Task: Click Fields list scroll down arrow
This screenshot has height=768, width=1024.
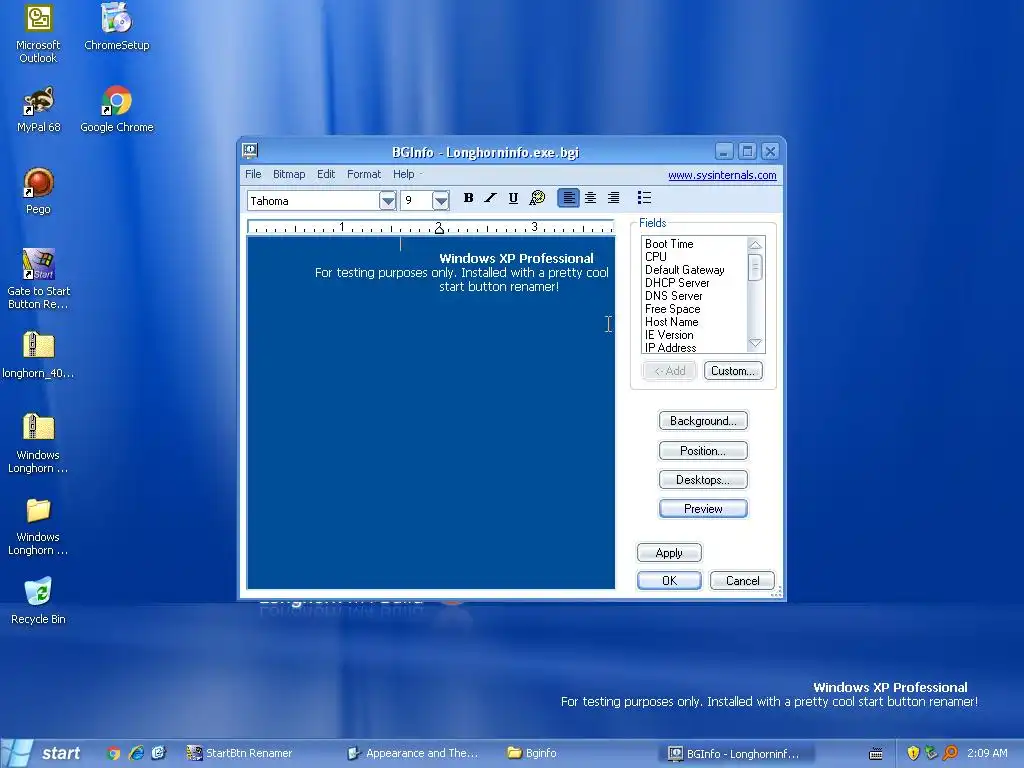Action: pos(755,343)
